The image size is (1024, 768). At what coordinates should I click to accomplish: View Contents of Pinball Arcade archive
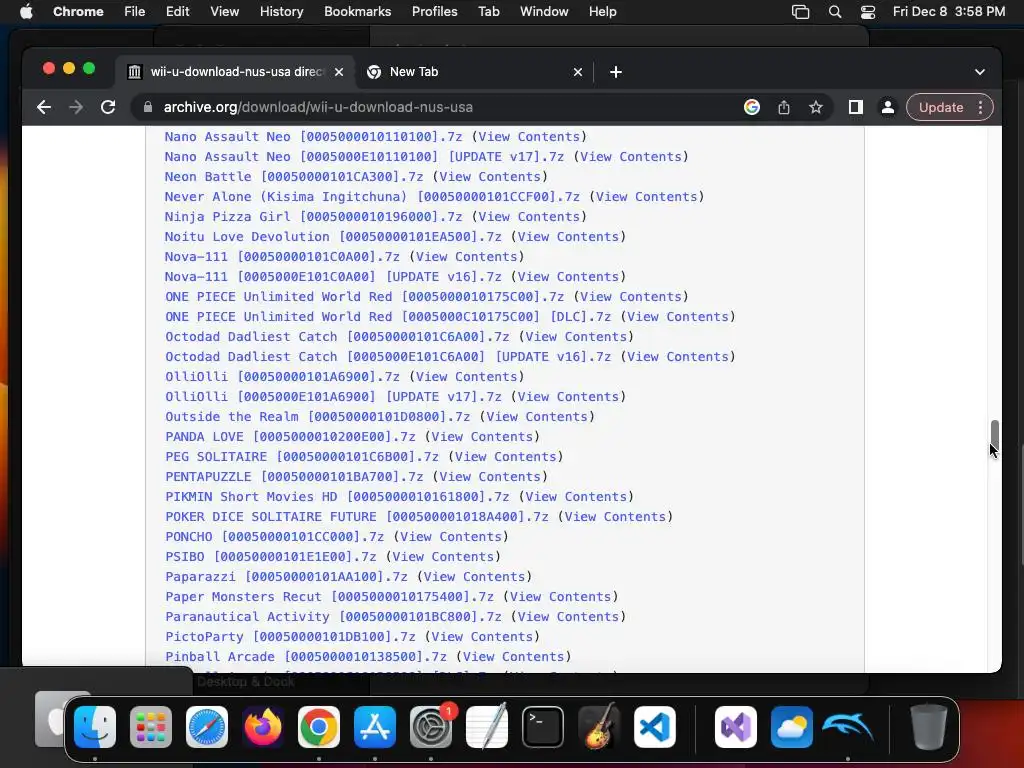point(513,657)
